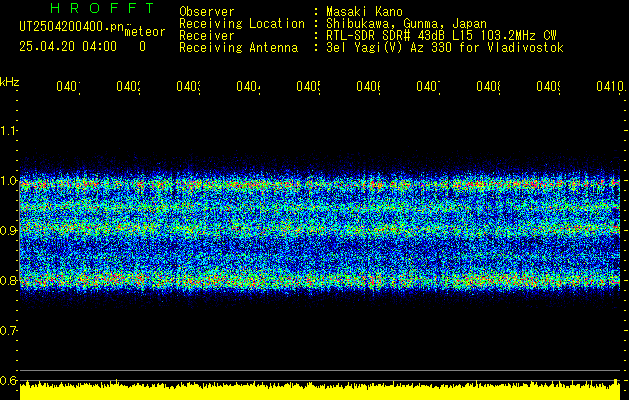Click the 3el Yagi antenna description

[x=445, y=48]
